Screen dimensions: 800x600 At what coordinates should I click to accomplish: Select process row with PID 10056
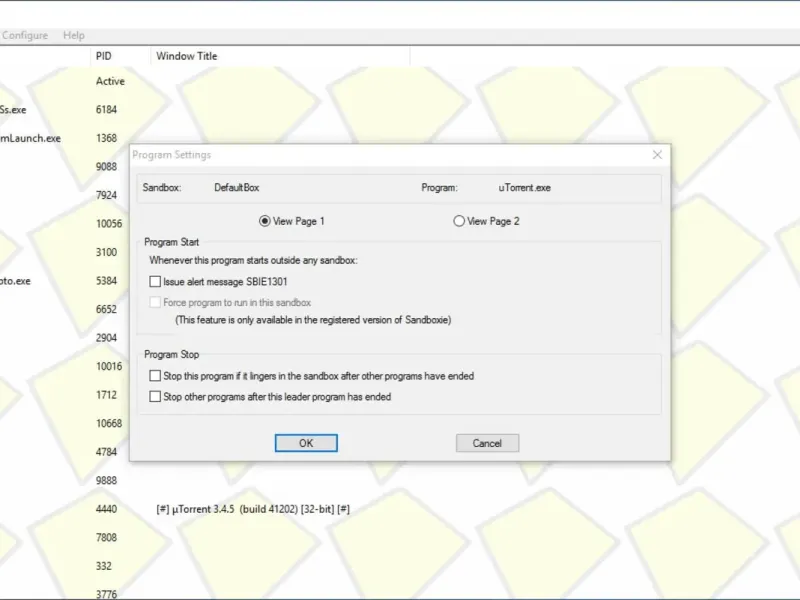tap(109, 223)
